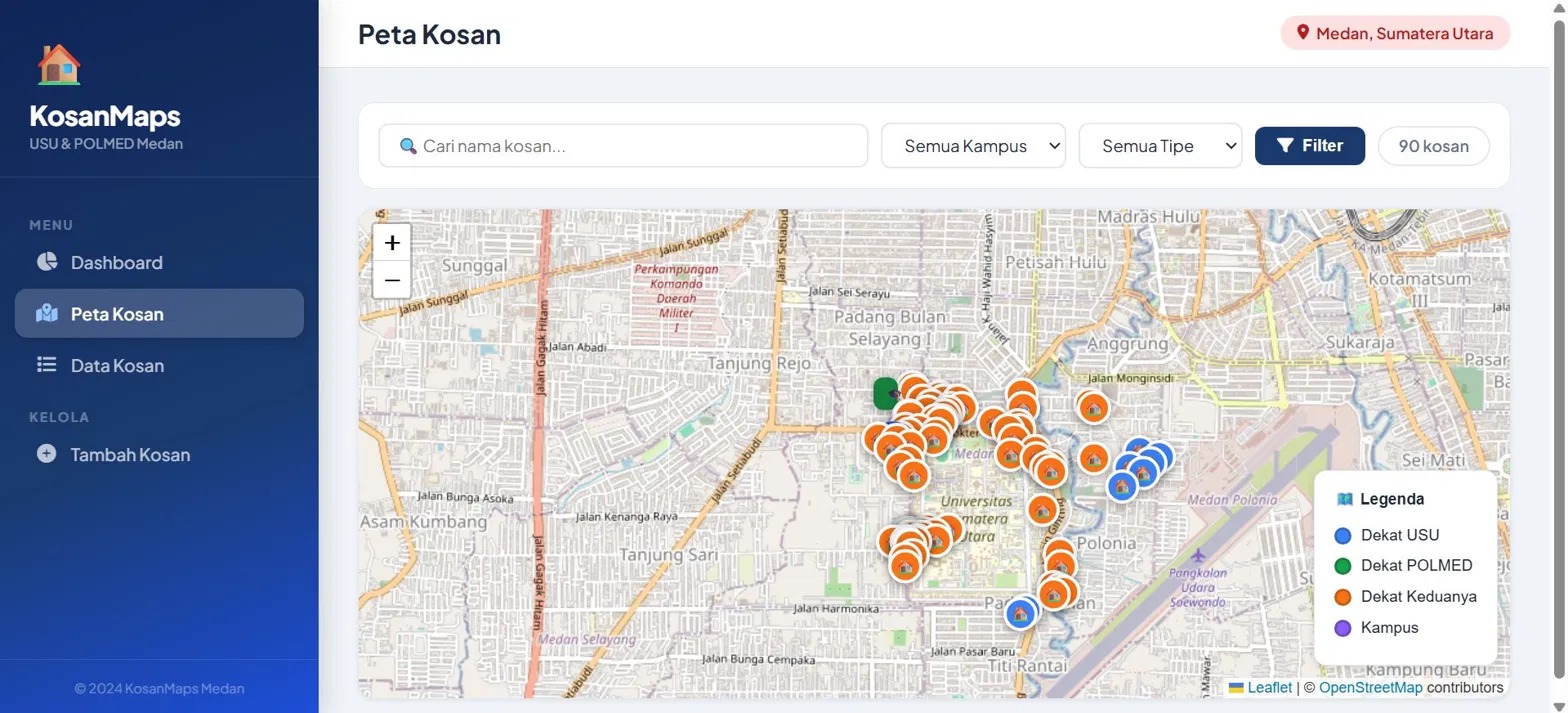
Task: Click the green Dekat POLMED legend swatch
Action: (1343, 566)
